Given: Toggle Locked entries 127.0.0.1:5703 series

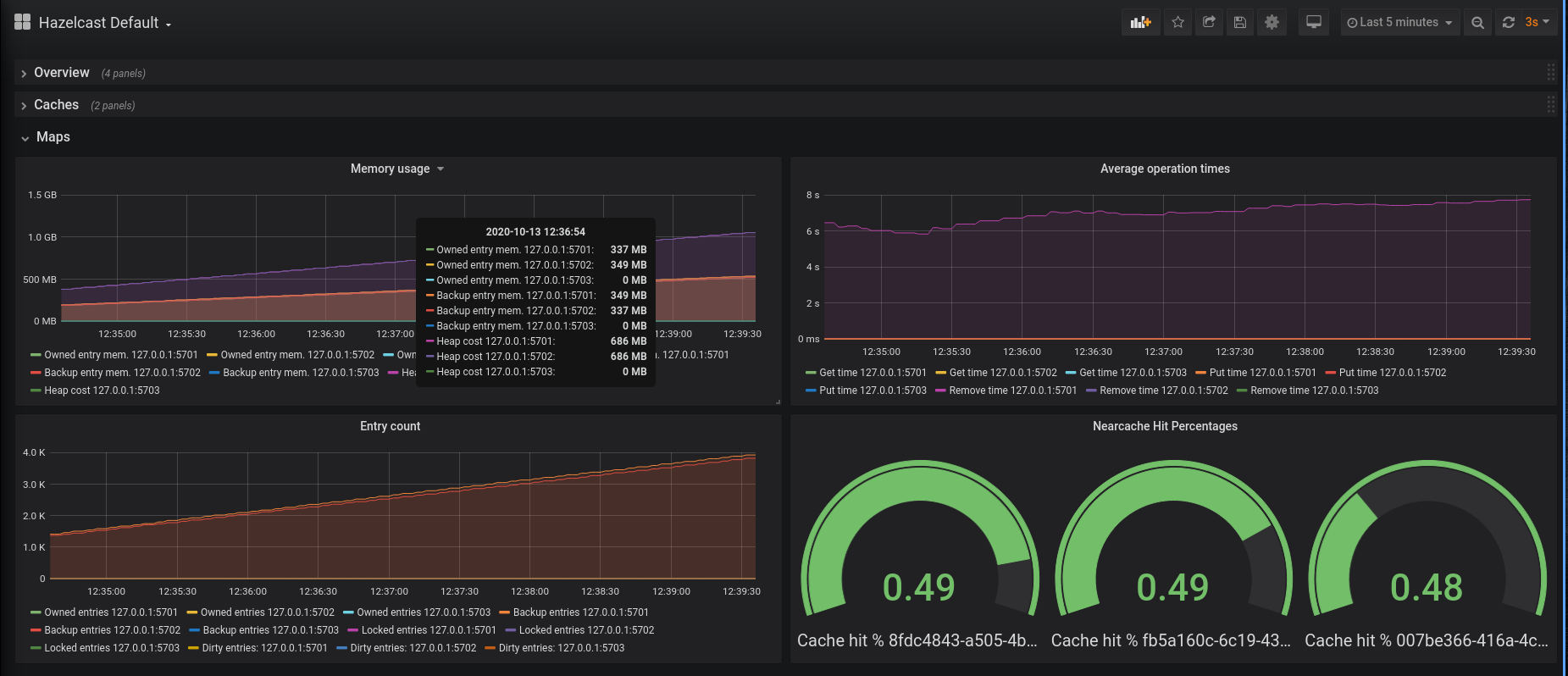Looking at the screenshot, I should pos(112,648).
